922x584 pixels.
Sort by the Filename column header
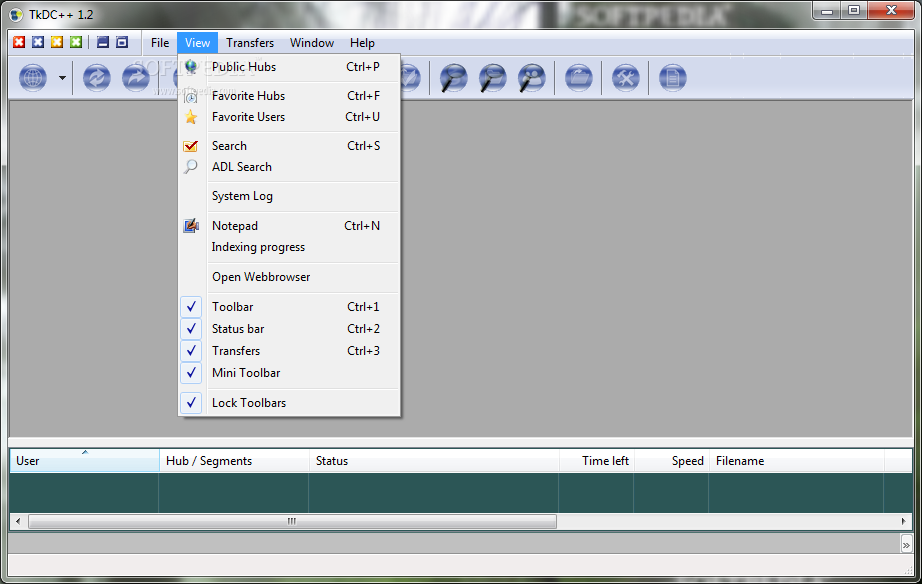tap(797, 461)
